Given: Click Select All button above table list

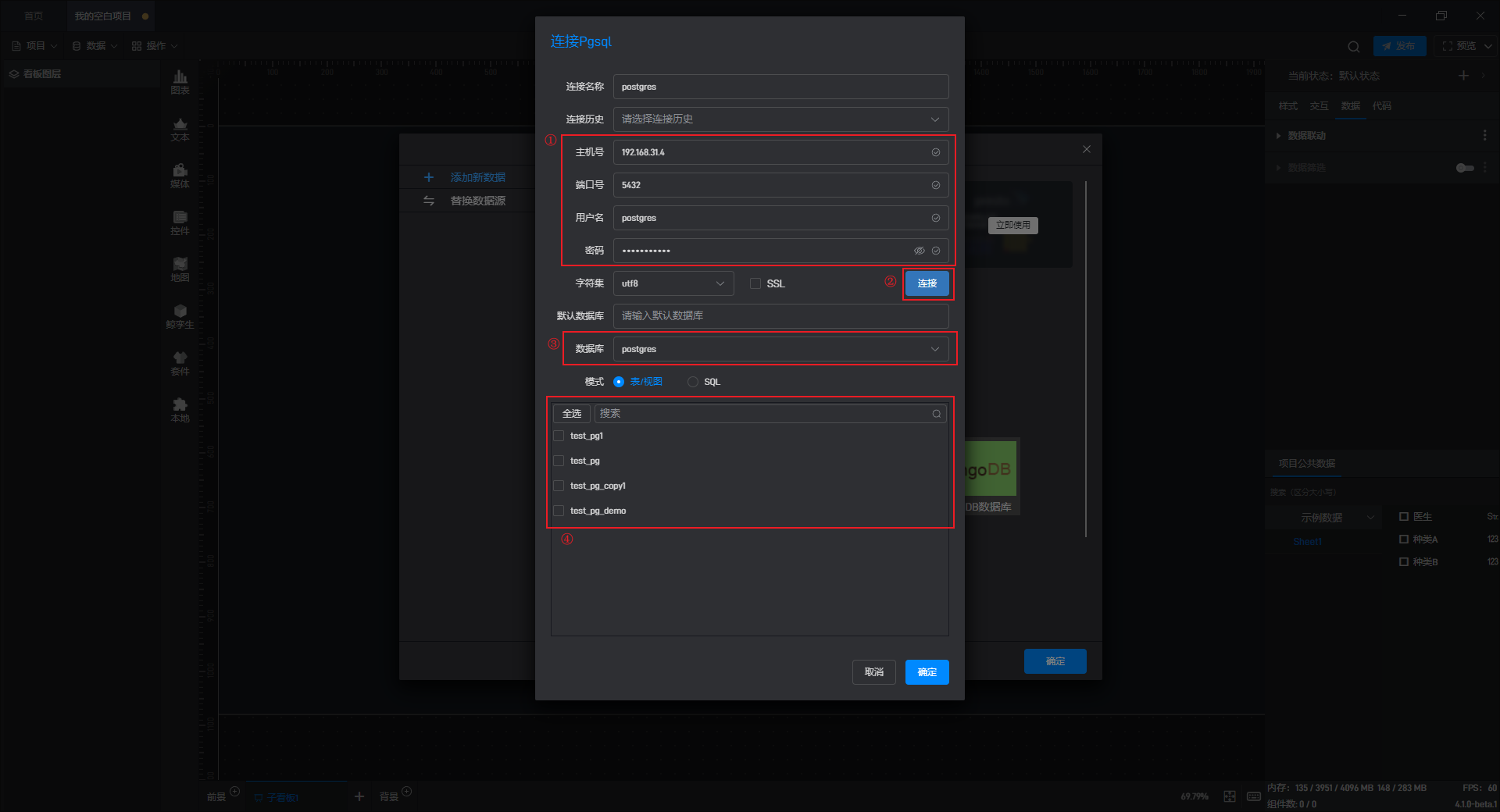Looking at the screenshot, I should (572, 414).
